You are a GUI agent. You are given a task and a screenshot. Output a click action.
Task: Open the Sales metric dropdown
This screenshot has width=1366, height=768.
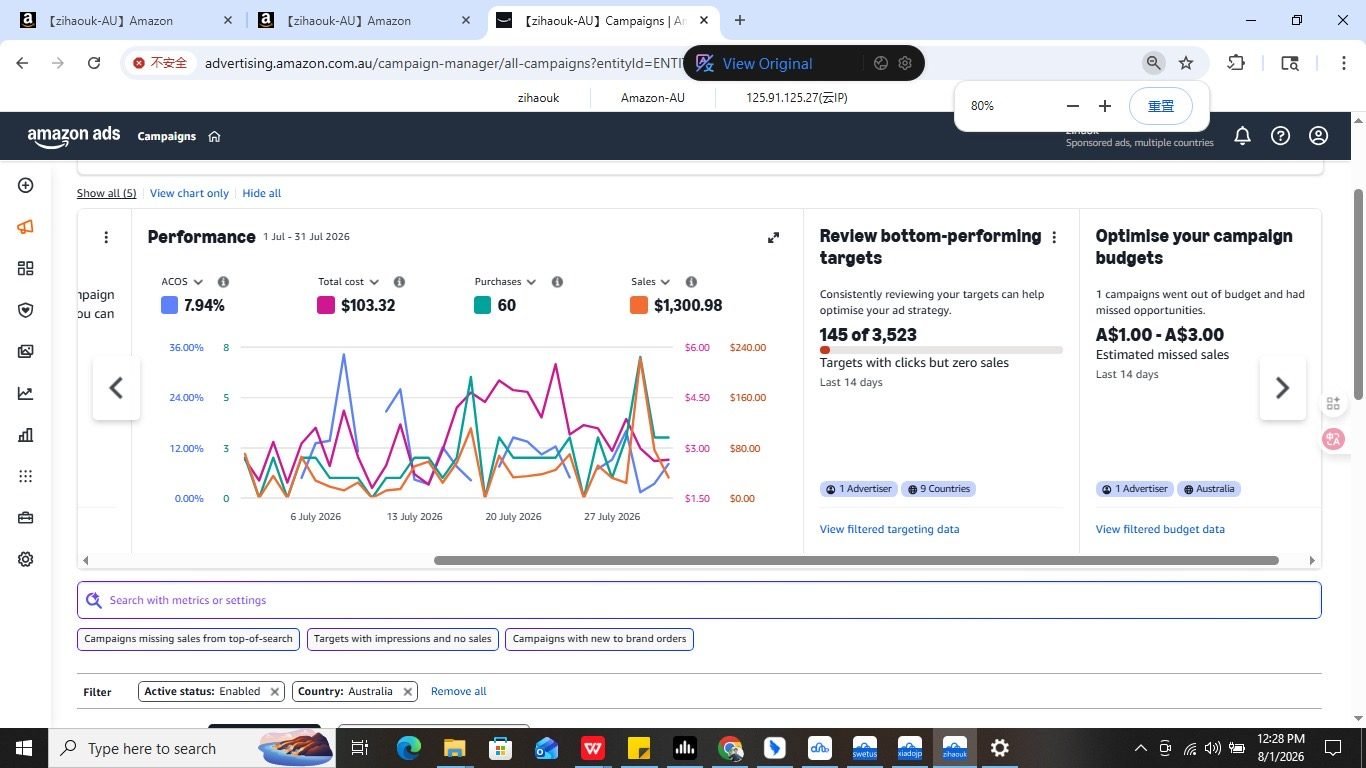pos(651,282)
